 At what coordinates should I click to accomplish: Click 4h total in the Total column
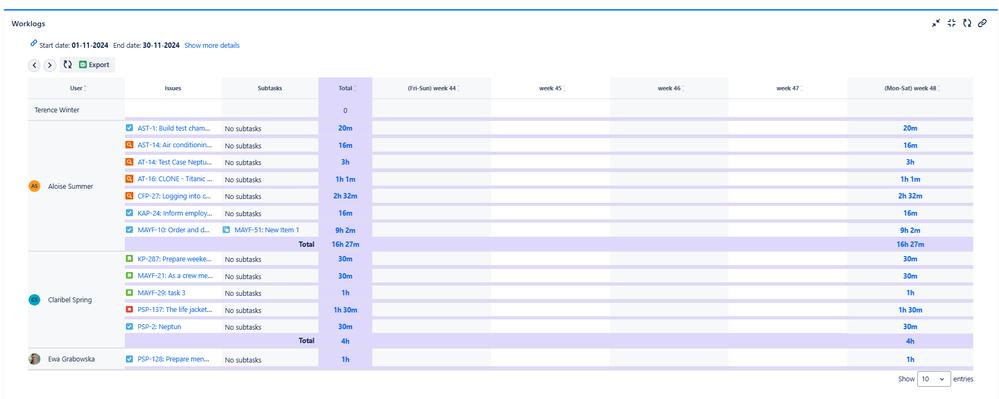coord(345,341)
